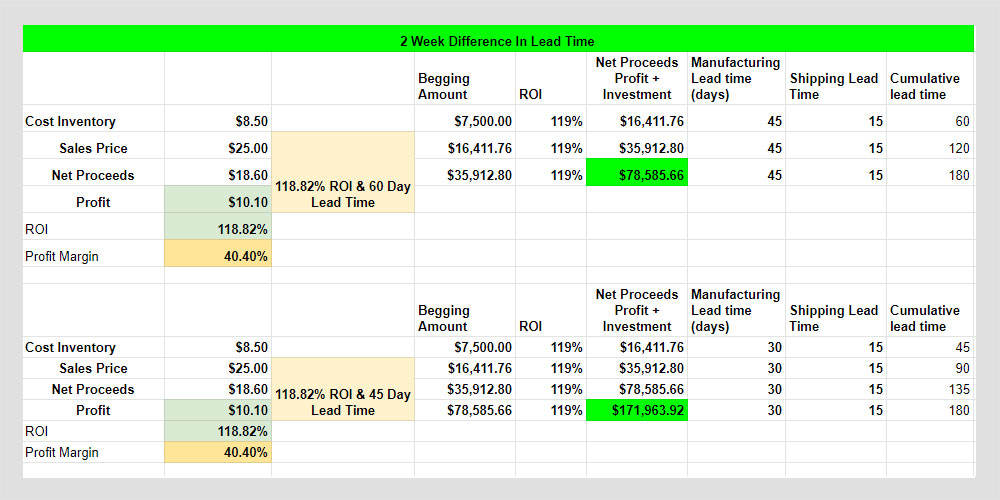Select the upper table's orange 40.40% Profit Margin cell
Screen dimensions: 1000x500
(x=218, y=256)
